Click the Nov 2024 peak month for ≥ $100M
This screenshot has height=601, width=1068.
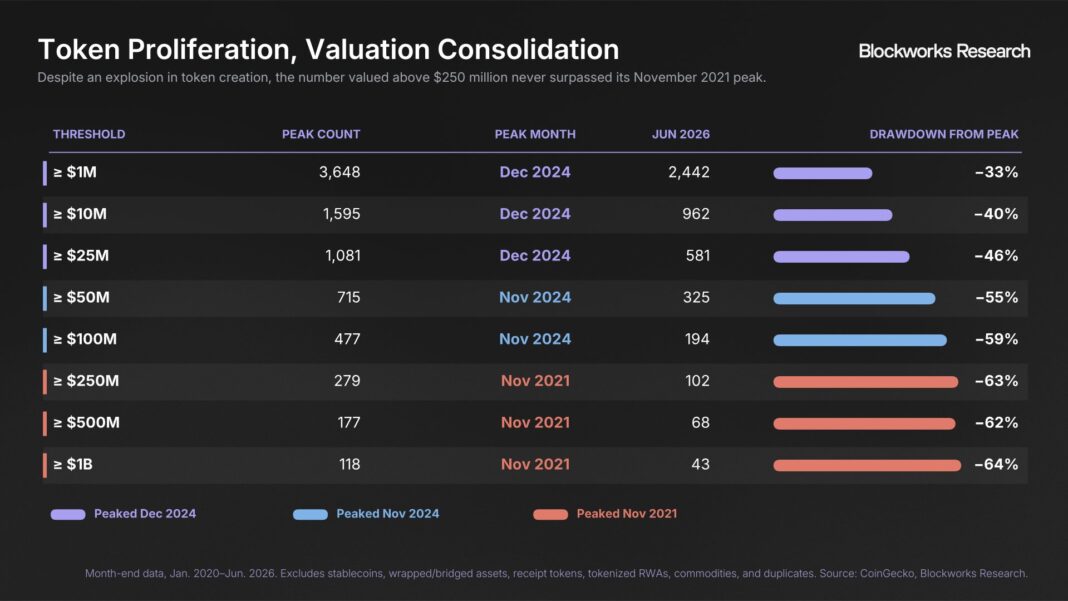pos(535,339)
